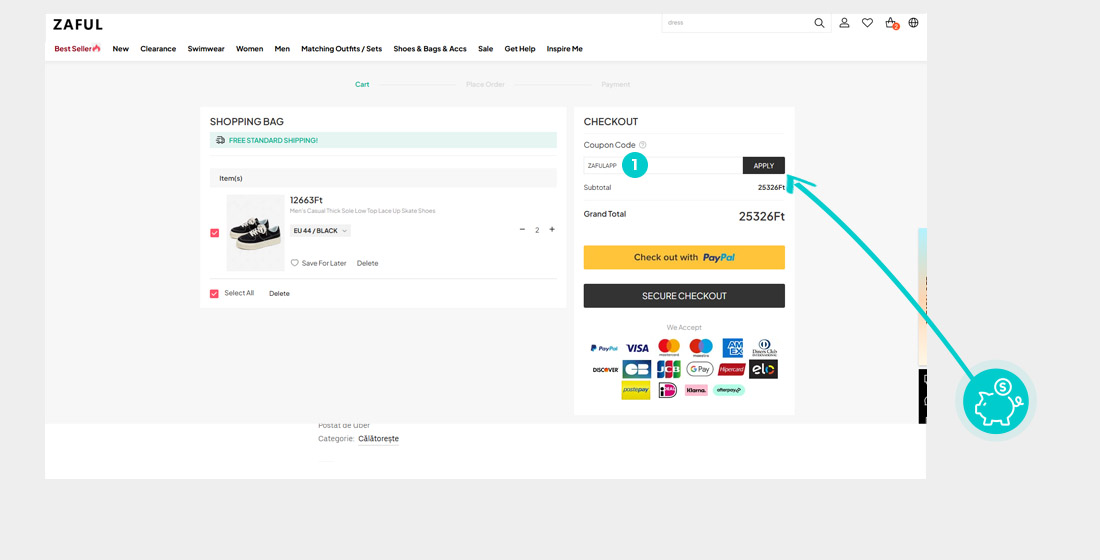Click the Discover payment logo
Viewport: 1100px width, 560px height.
(605, 370)
